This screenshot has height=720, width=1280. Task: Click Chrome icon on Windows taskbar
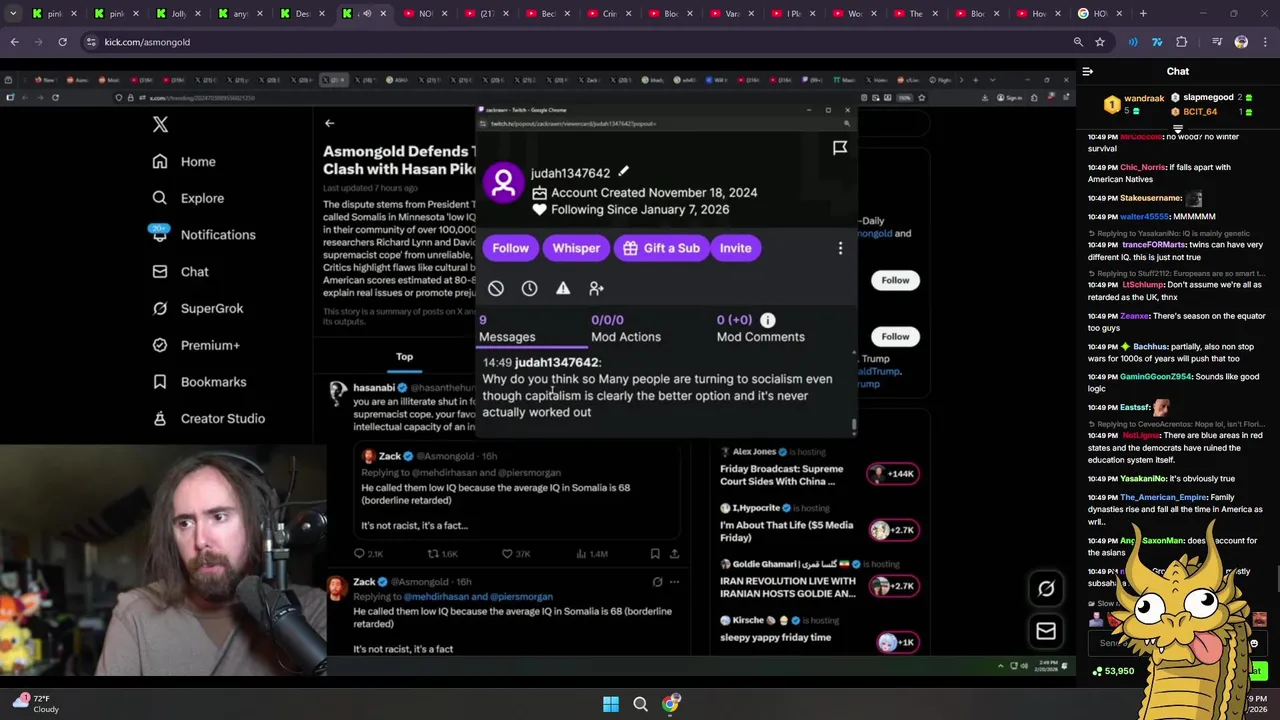pos(670,704)
